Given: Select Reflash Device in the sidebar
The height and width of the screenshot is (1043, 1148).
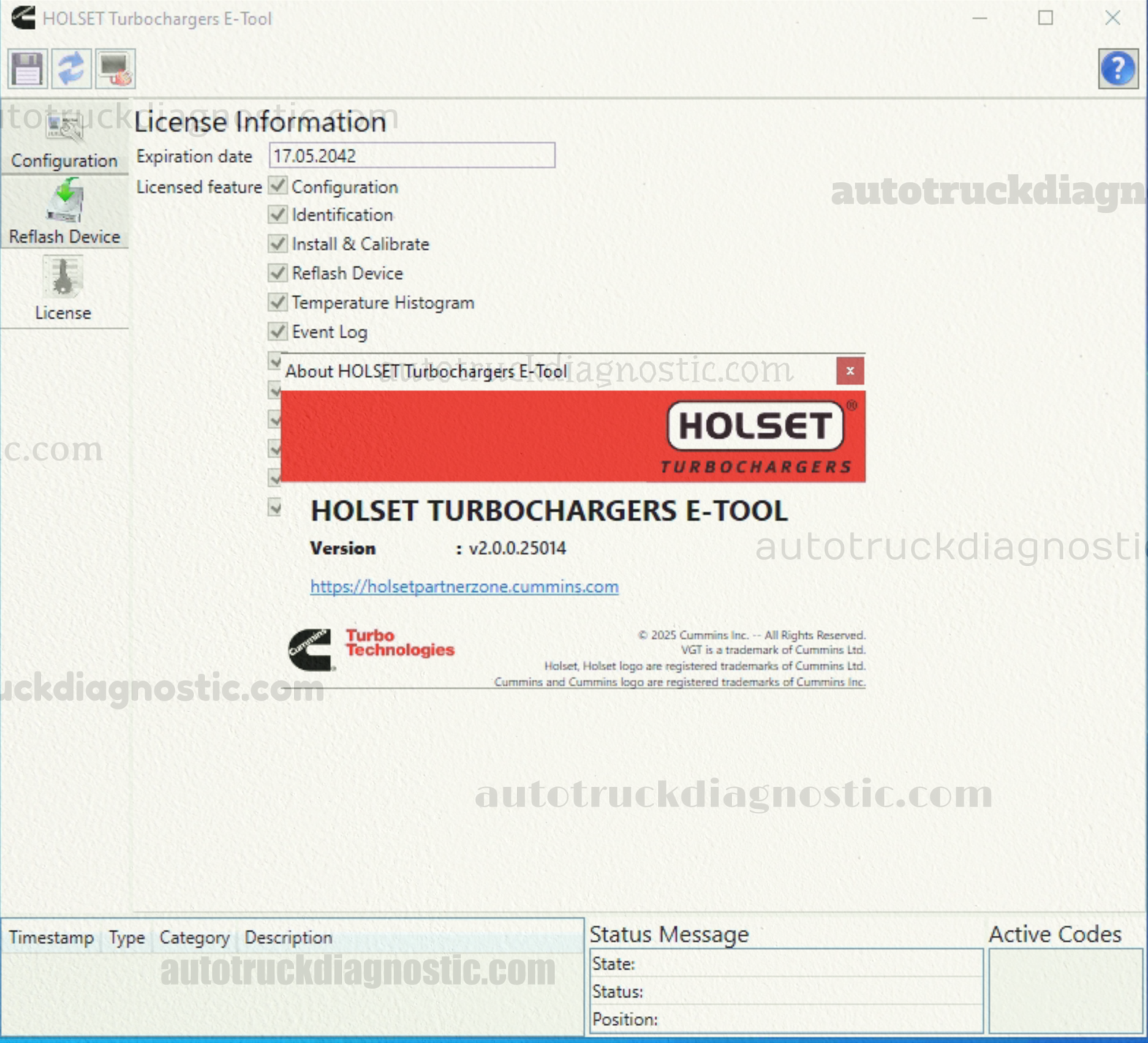Looking at the screenshot, I should click(64, 214).
